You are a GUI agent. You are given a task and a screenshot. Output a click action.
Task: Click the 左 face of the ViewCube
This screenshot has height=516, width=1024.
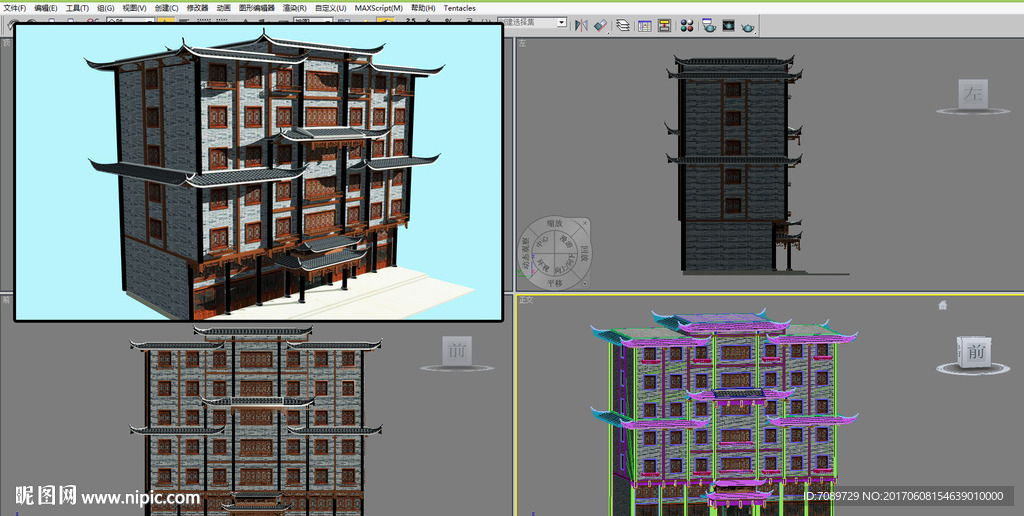(x=973, y=95)
